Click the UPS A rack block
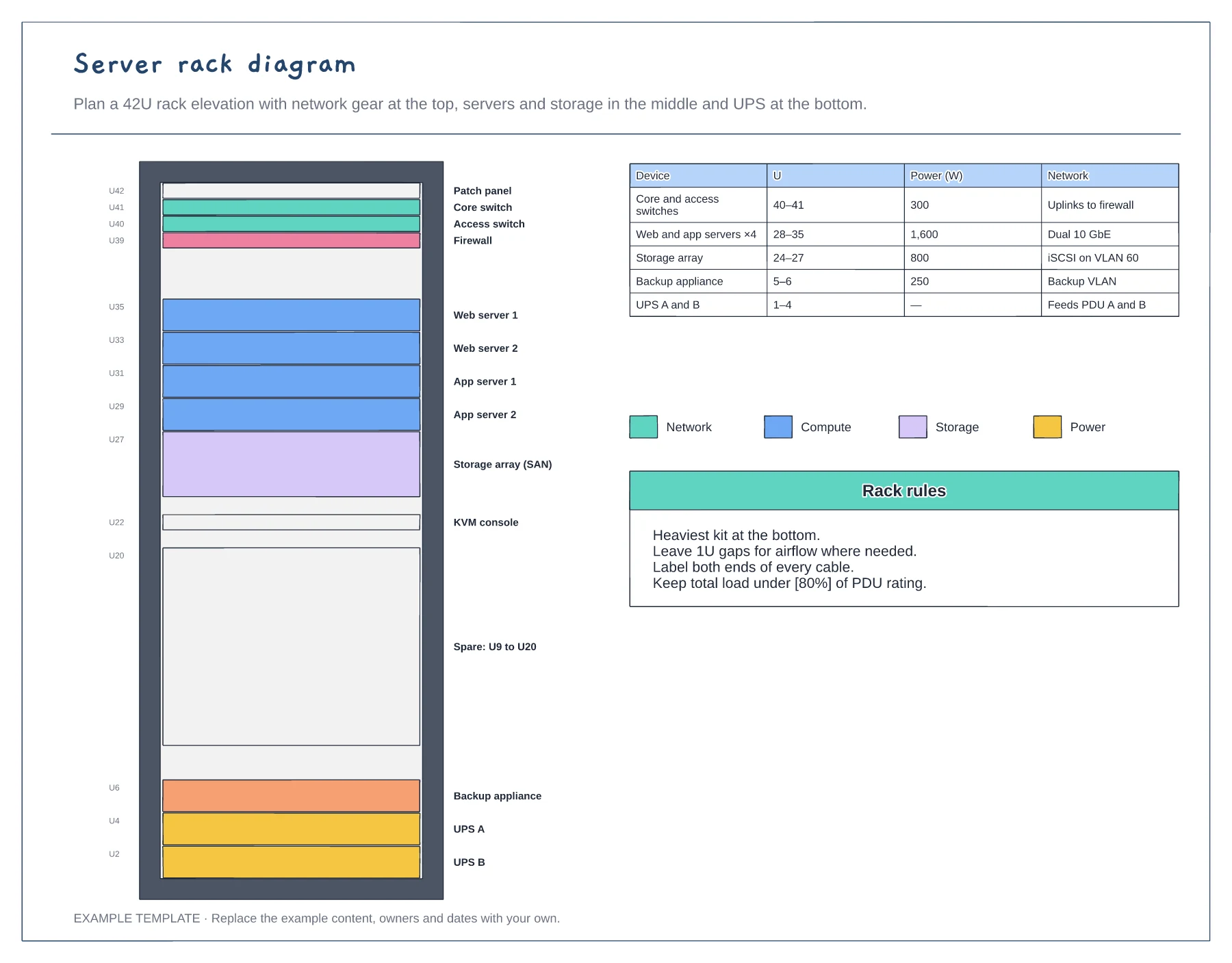 [x=291, y=829]
